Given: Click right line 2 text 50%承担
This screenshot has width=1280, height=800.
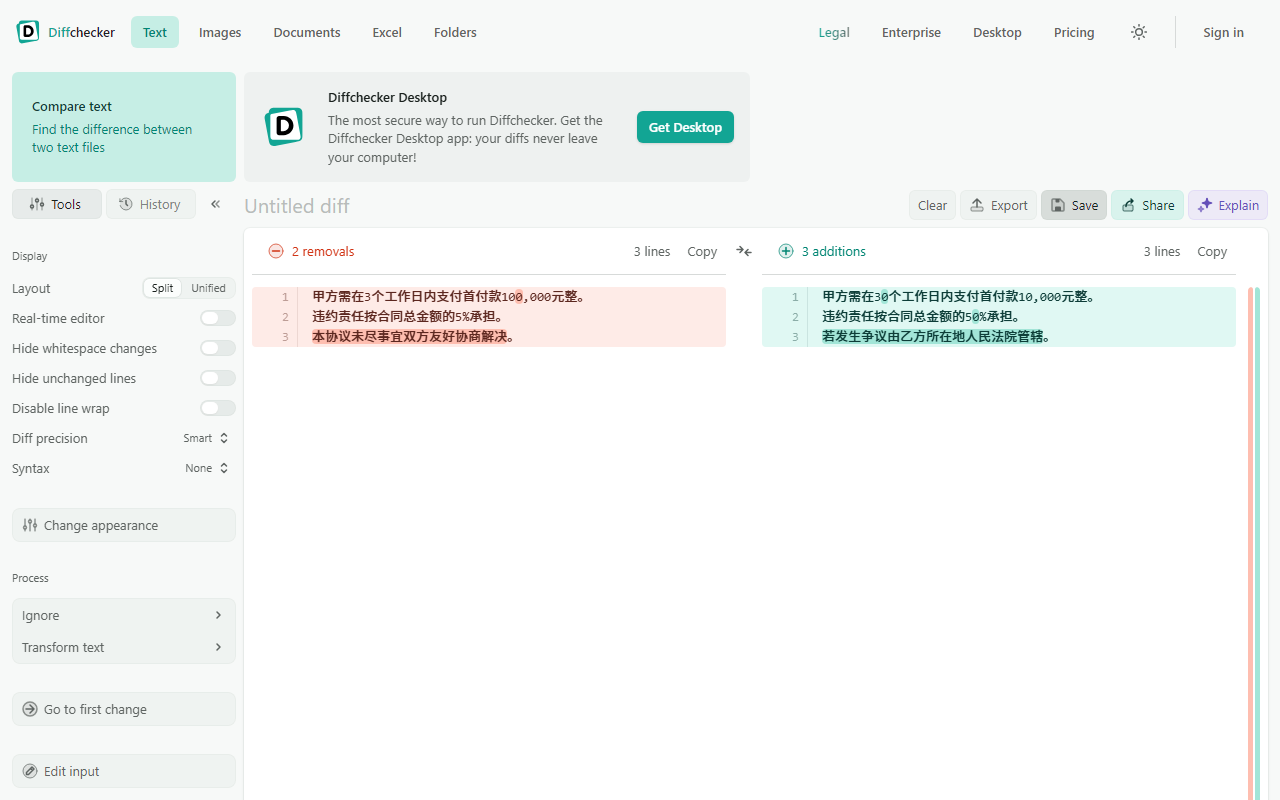Looking at the screenshot, I should [989, 316].
